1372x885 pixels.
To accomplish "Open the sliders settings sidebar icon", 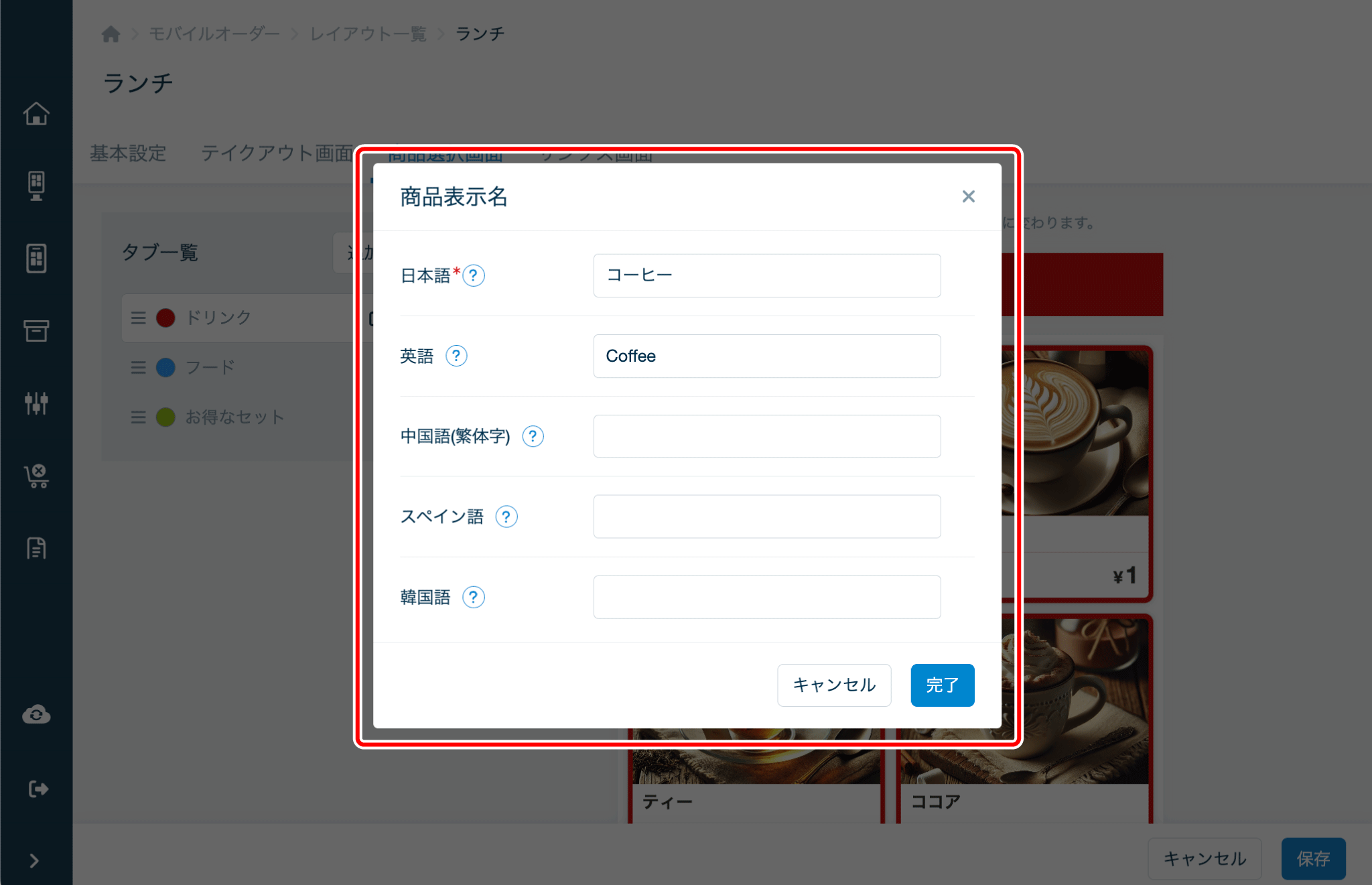I will (x=36, y=403).
